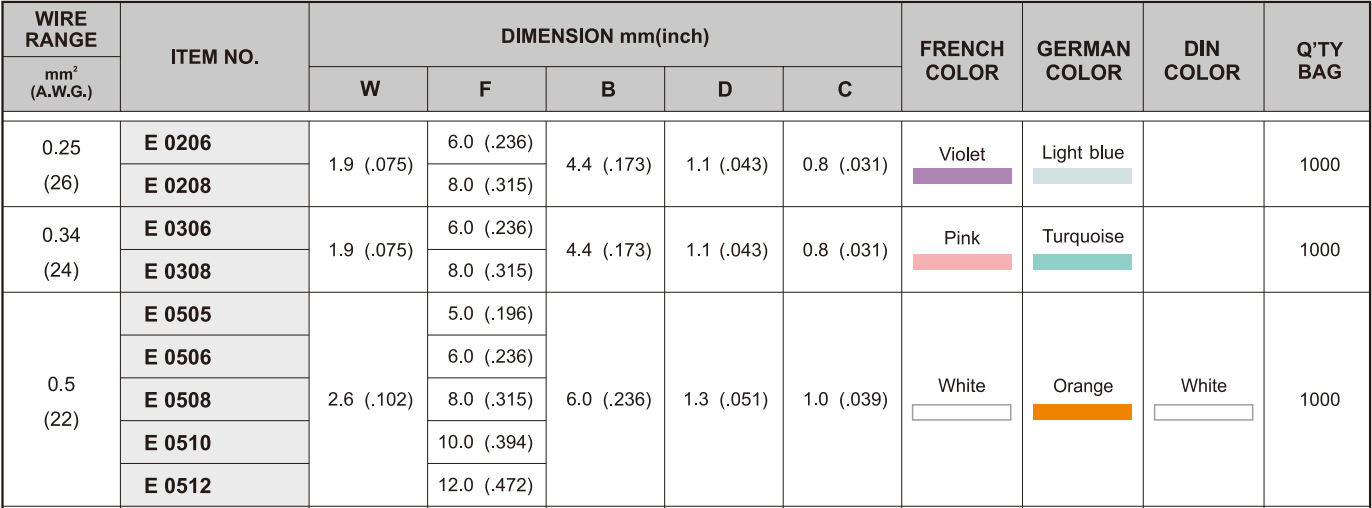Click the WIRE RANGE column header
The image size is (1372, 508).
coord(61,30)
